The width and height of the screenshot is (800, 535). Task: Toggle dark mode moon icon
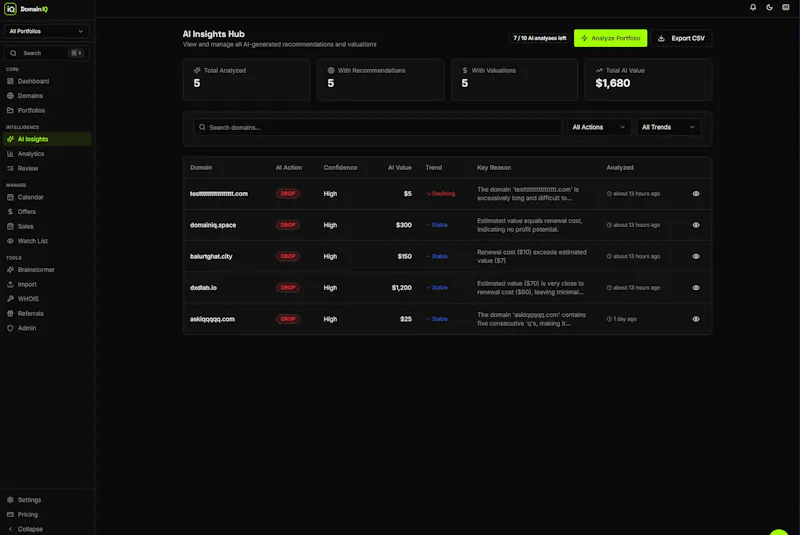[769, 8]
